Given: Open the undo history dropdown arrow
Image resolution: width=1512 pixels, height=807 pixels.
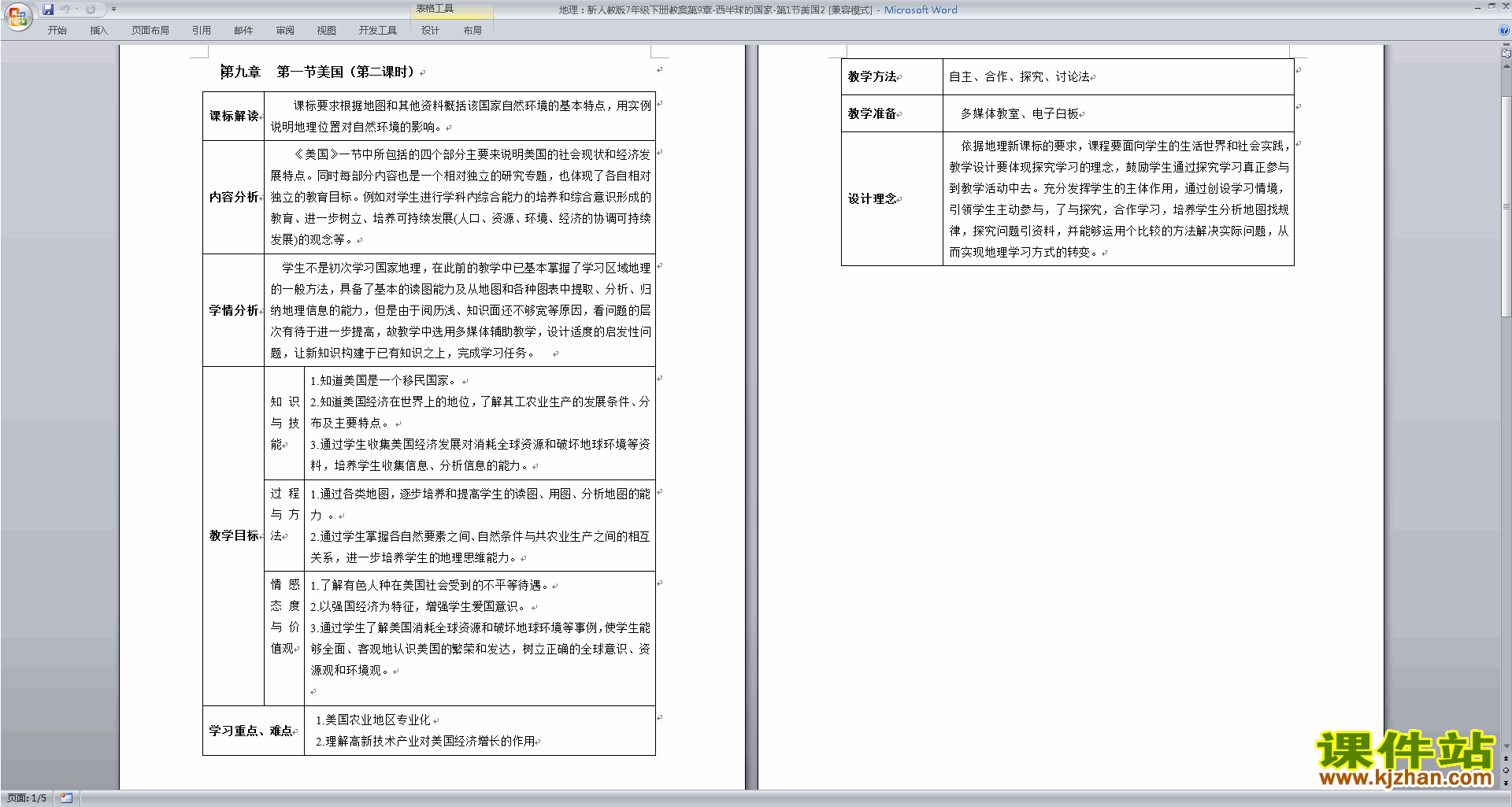Looking at the screenshot, I should coord(76,9).
